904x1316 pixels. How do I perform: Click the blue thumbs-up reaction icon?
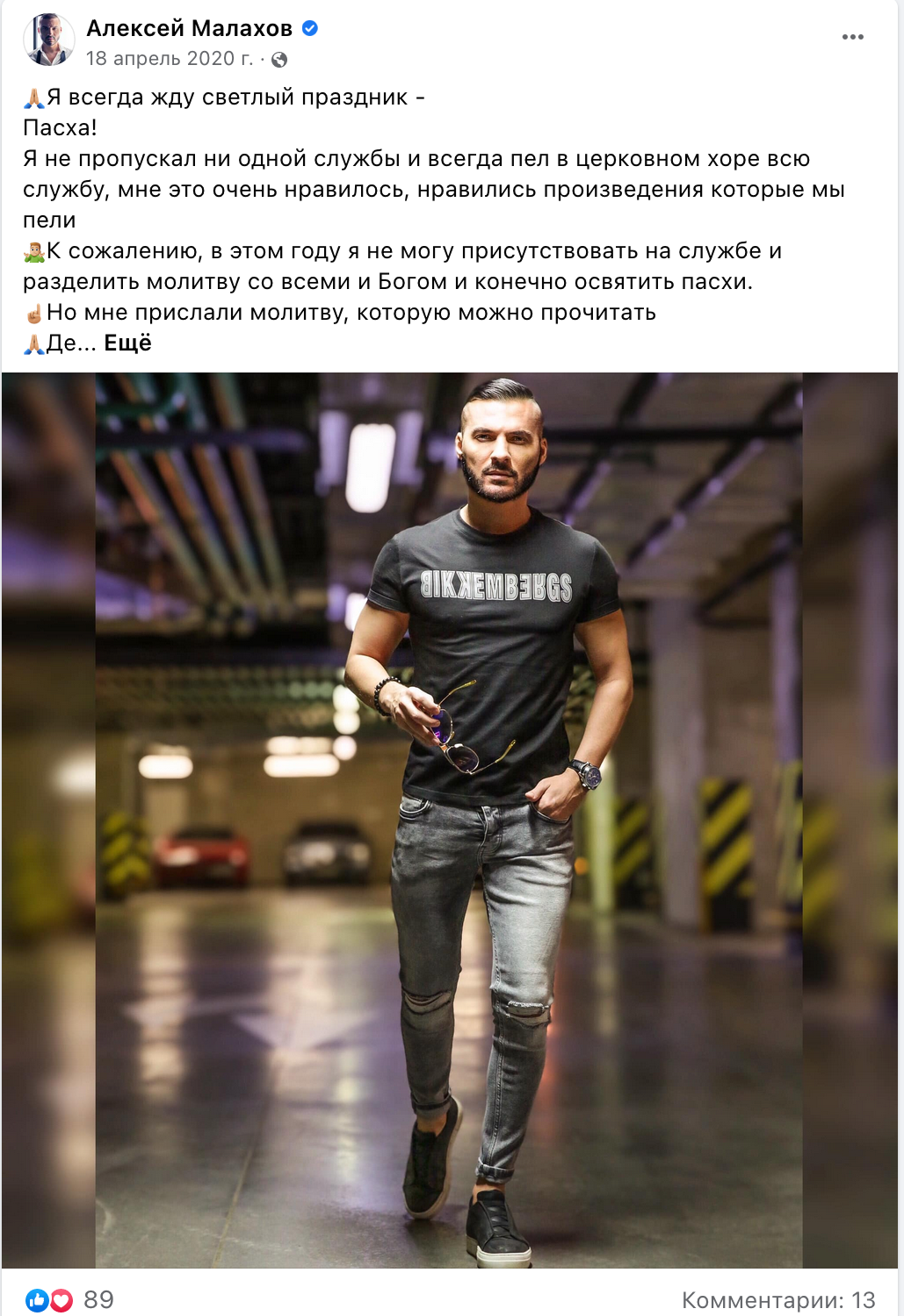click(x=37, y=1300)
